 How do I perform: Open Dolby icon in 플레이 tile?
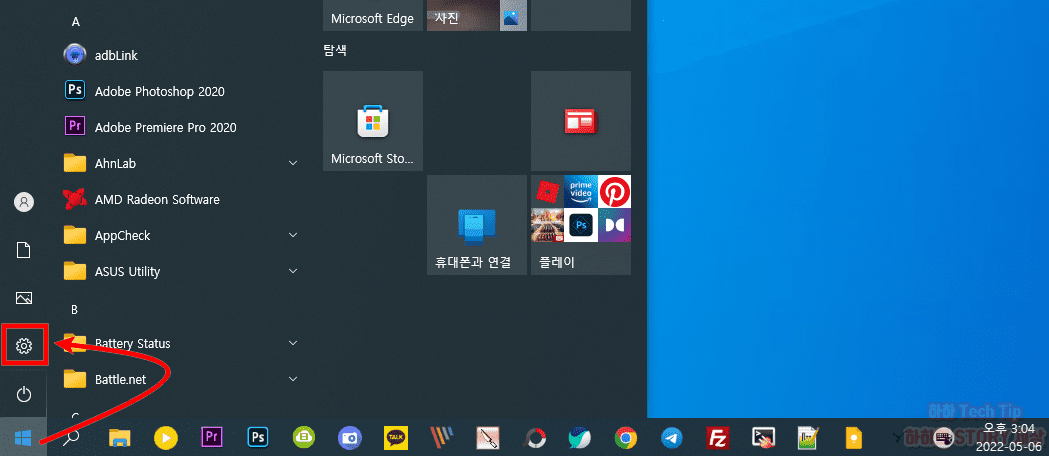(614, 225)
